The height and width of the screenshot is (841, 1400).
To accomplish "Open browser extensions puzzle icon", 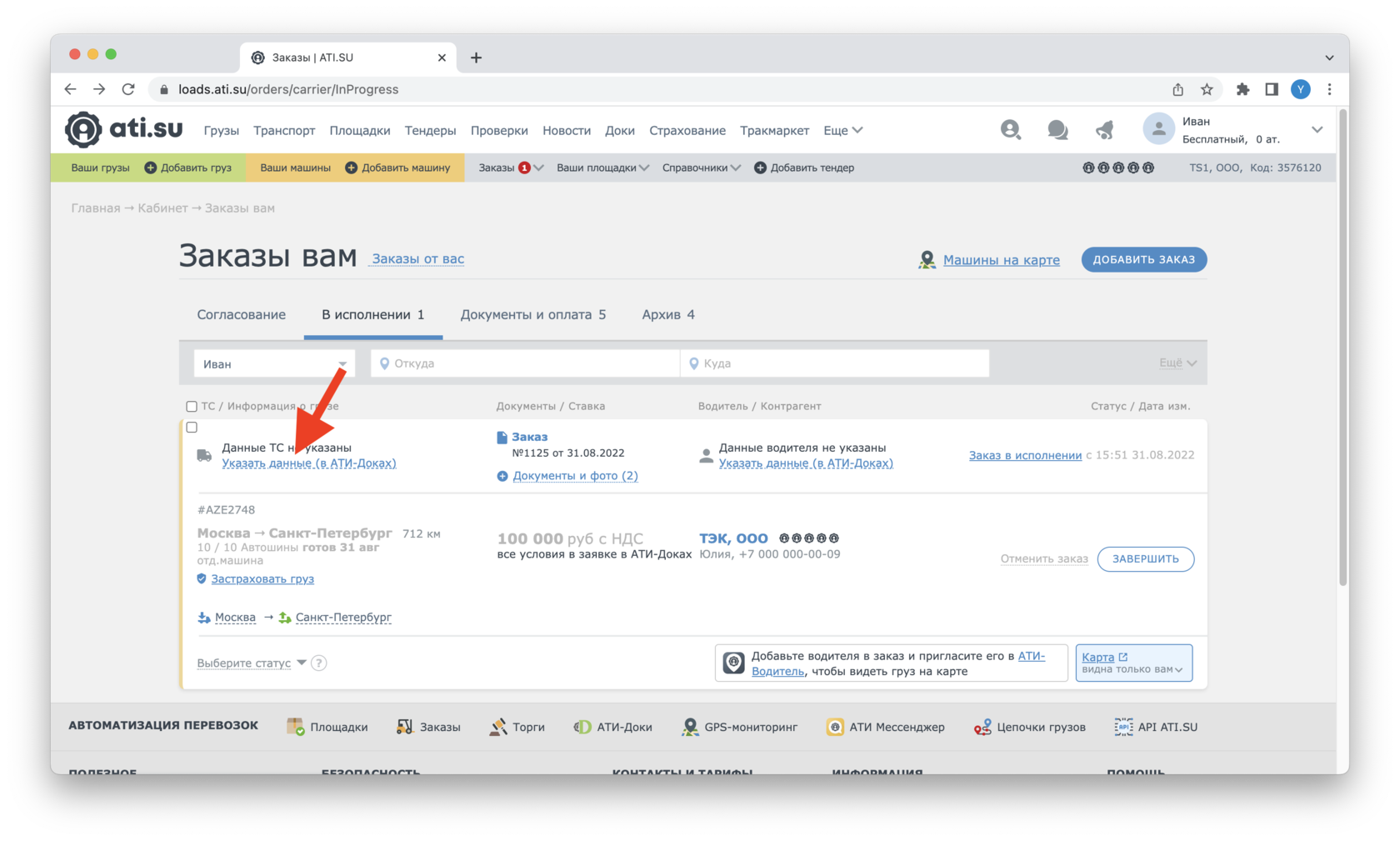I will [x=1242, y=89].
